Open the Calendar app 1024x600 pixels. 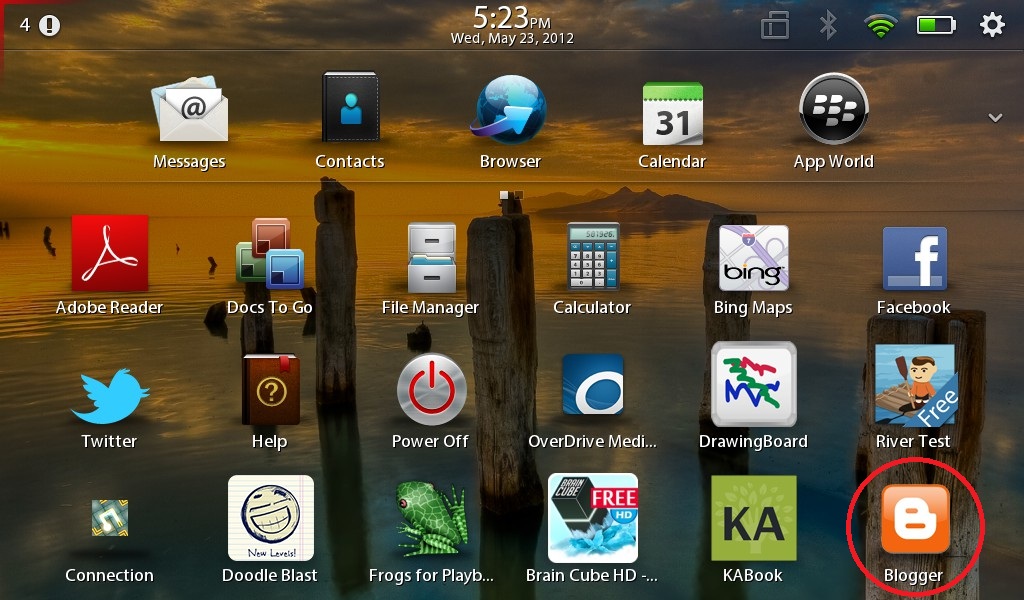(672, 114)
